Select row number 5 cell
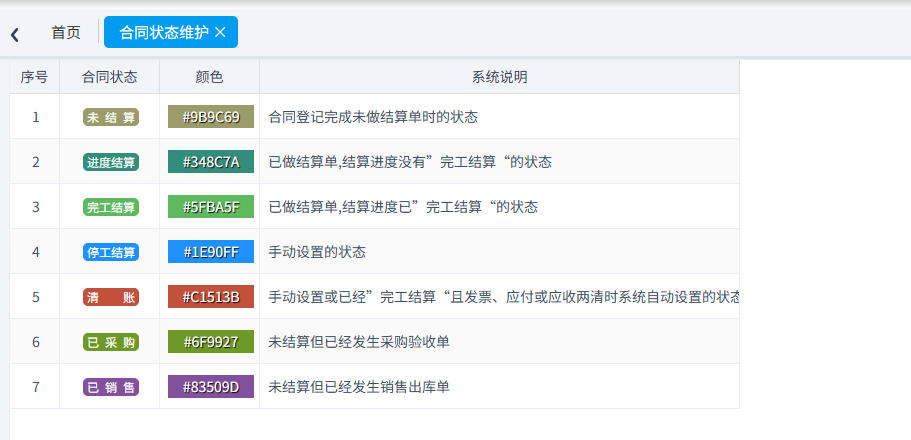 35,297
